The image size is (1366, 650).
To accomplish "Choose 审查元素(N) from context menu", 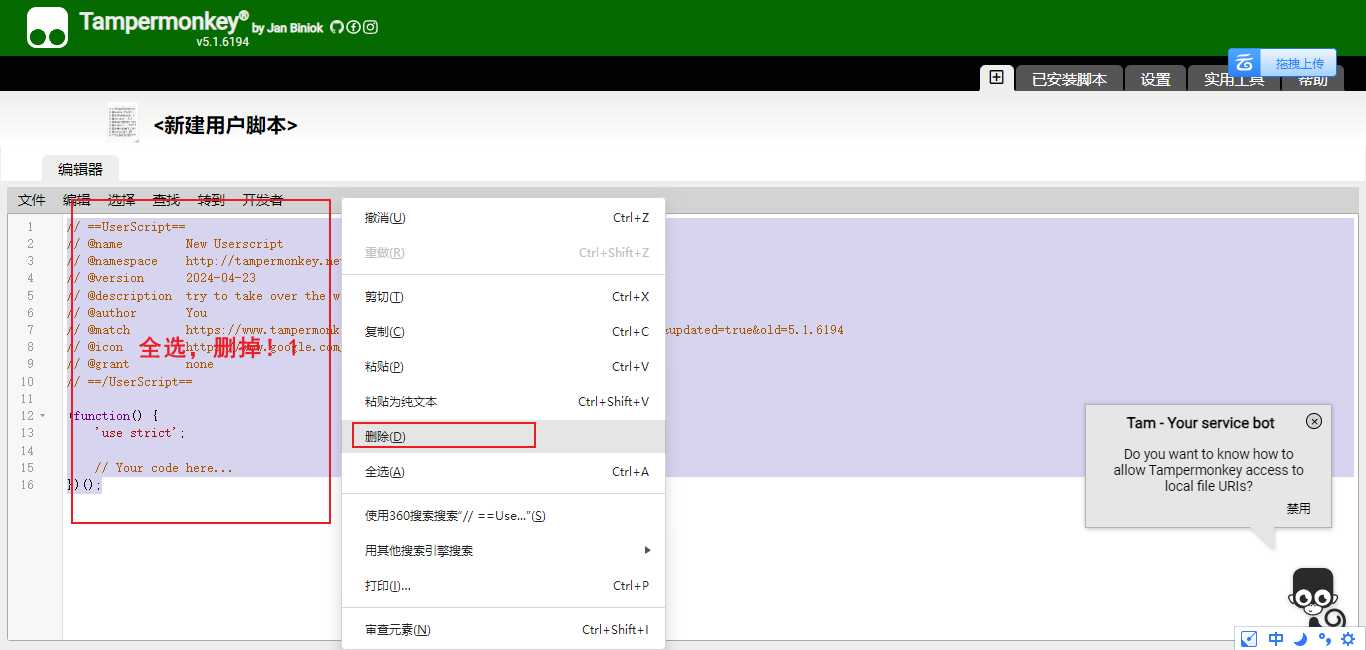I will [x=503, y=629].
